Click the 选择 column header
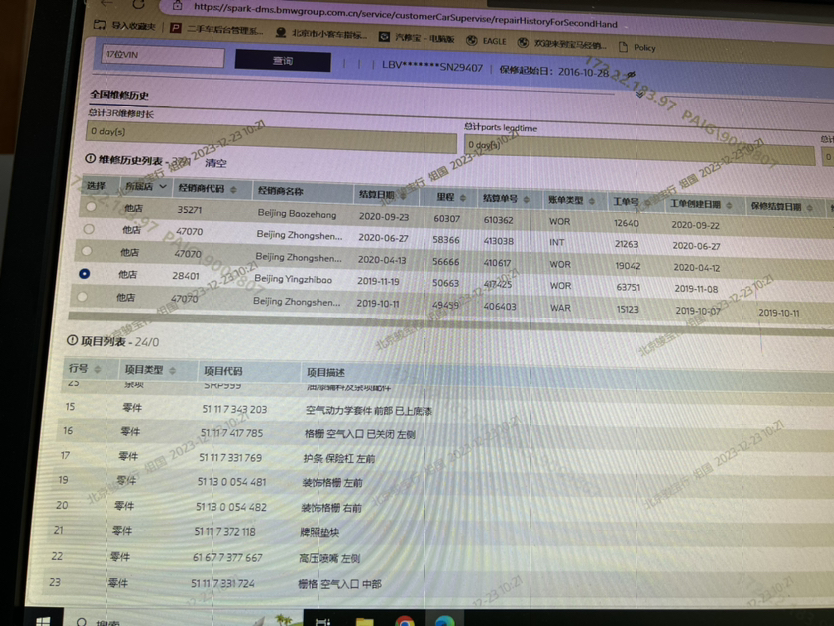This screenshot has height=626, width=834. (x=96, y=185)
